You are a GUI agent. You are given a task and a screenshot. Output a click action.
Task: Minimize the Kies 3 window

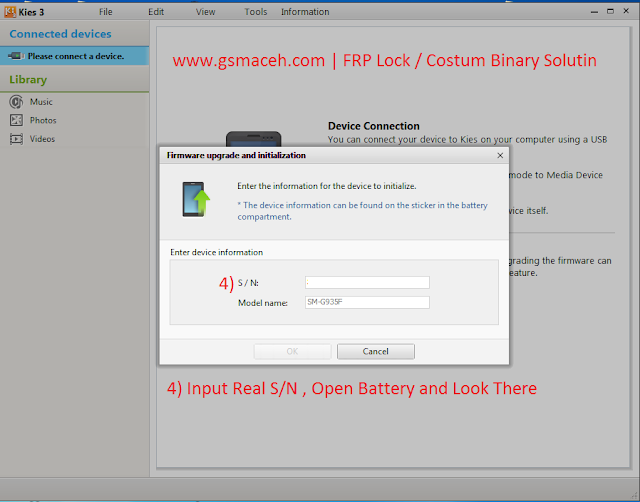coord(594,12)
